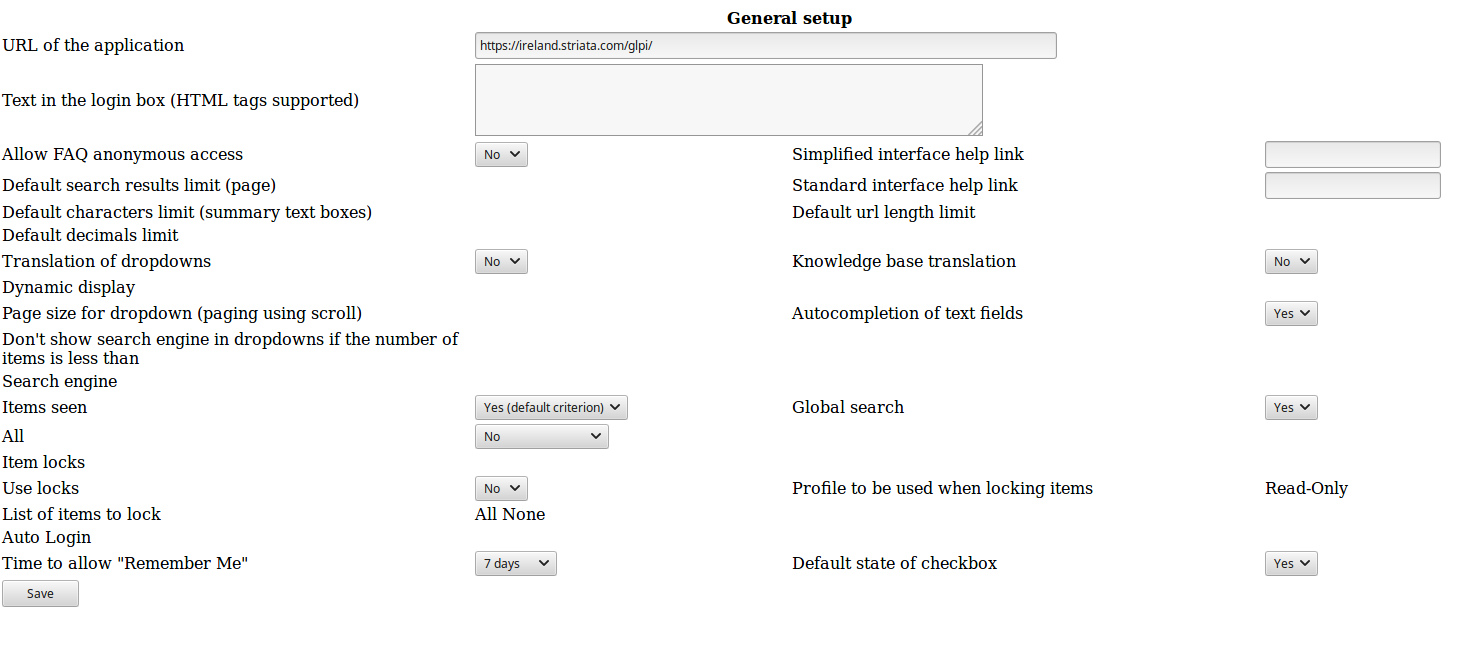Click the General setup page heading
This screenshot has width=1459, height=671.
[789, 17]
